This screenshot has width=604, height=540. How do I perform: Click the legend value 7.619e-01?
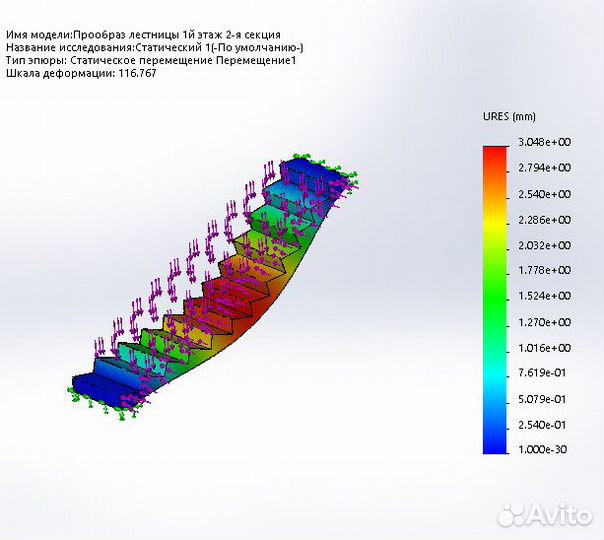pyautogui.click(x=543, y=373)
